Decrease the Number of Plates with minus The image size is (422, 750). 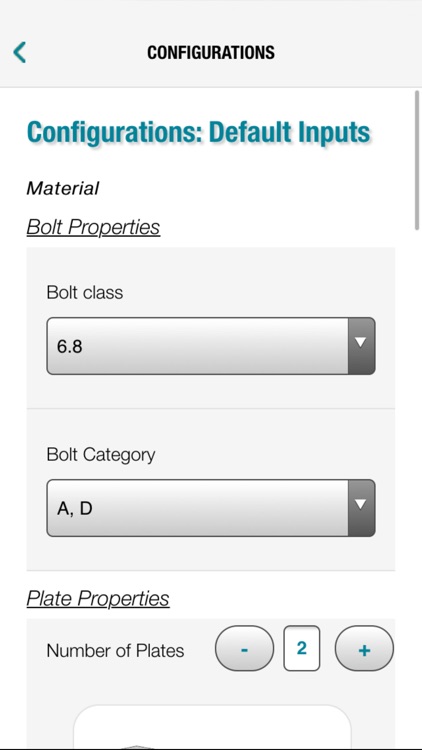click(x=244, y=648)
